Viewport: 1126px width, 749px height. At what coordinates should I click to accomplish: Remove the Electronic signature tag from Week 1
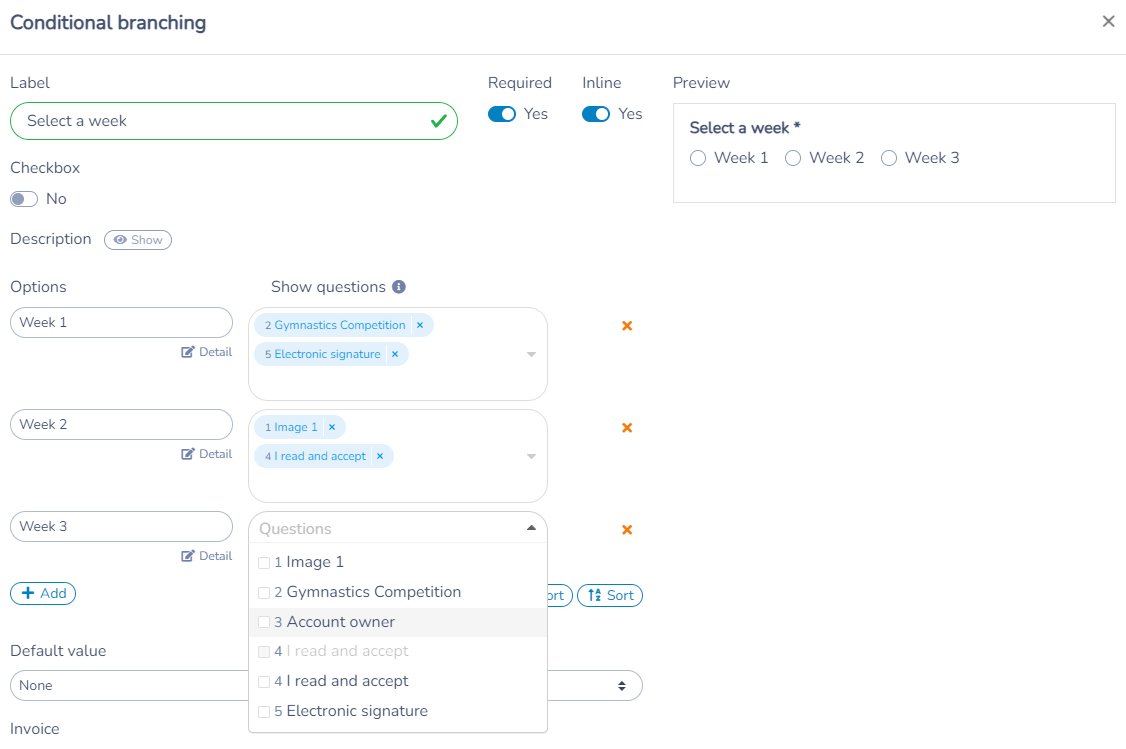(x=395, y=354)
